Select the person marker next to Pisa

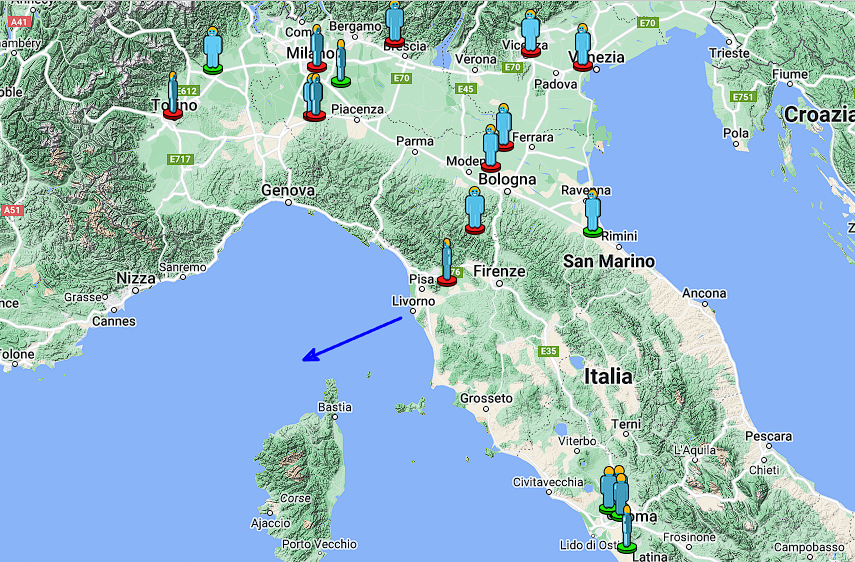pyautogui.click(x=446, y=263)
